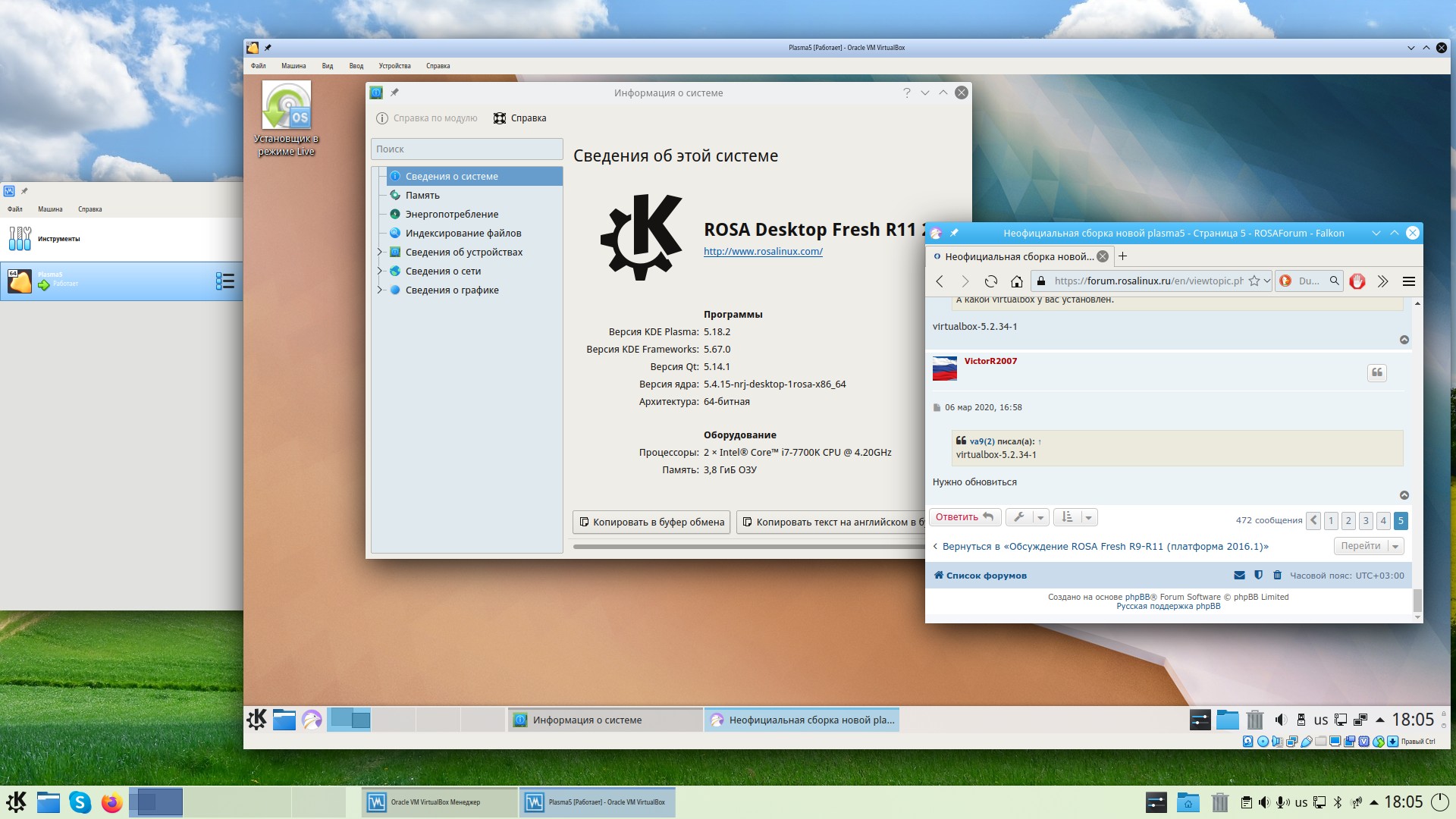Reload the page in Falkon browser

(x=990, y=281)
